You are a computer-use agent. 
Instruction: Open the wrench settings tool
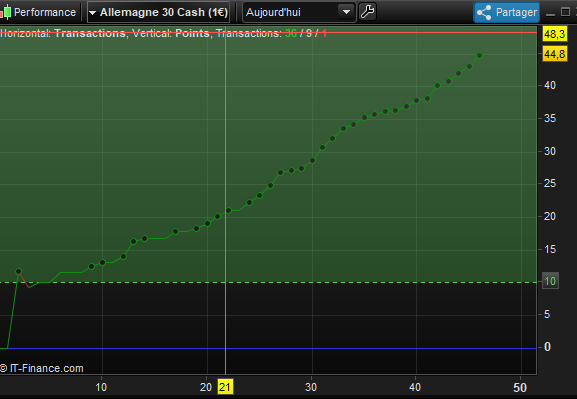coord(367,12)
